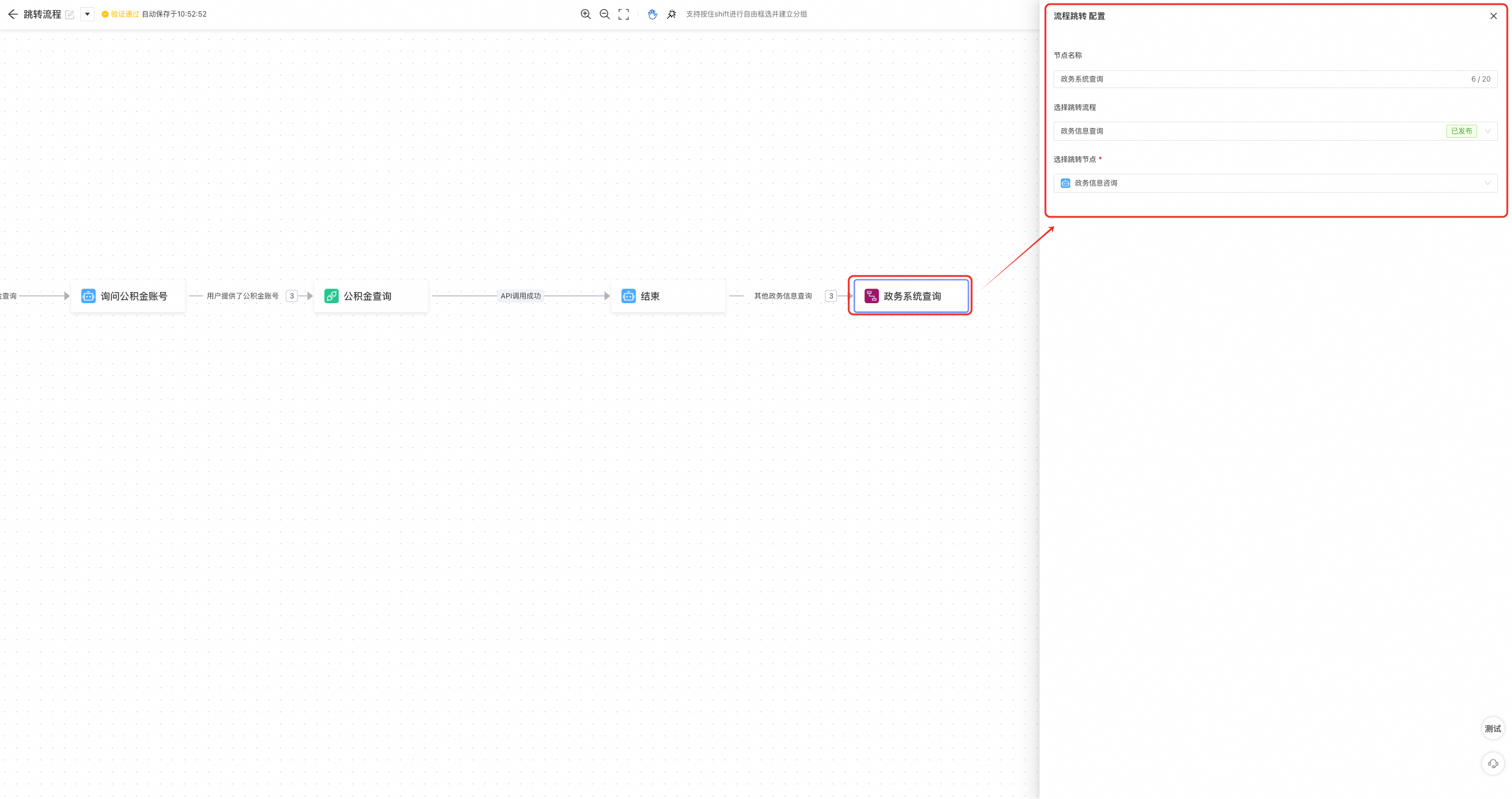The height and width of the screenshot is (799, 1512).
Task: Click the 验证通过 status label
Action: tap(125, 14)
